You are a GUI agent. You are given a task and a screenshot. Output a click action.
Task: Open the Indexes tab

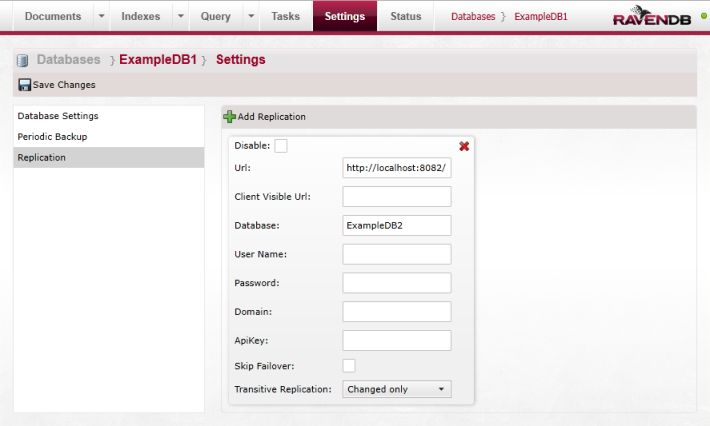pos(141,16)
